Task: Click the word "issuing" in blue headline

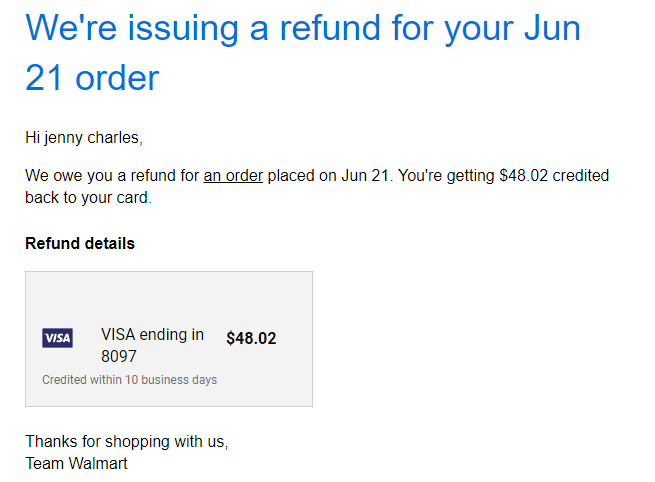Action: tap(183, 28)
